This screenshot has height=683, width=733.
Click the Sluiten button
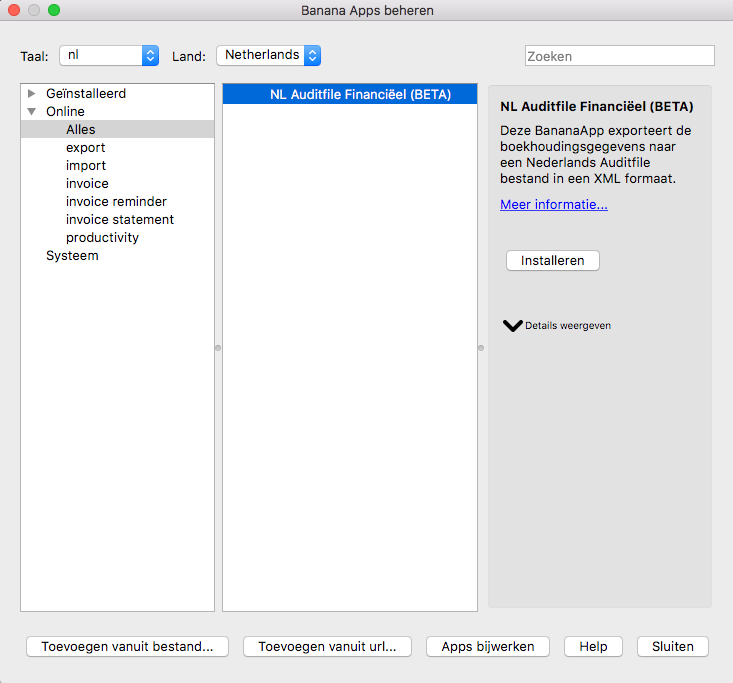coord(673,647)
